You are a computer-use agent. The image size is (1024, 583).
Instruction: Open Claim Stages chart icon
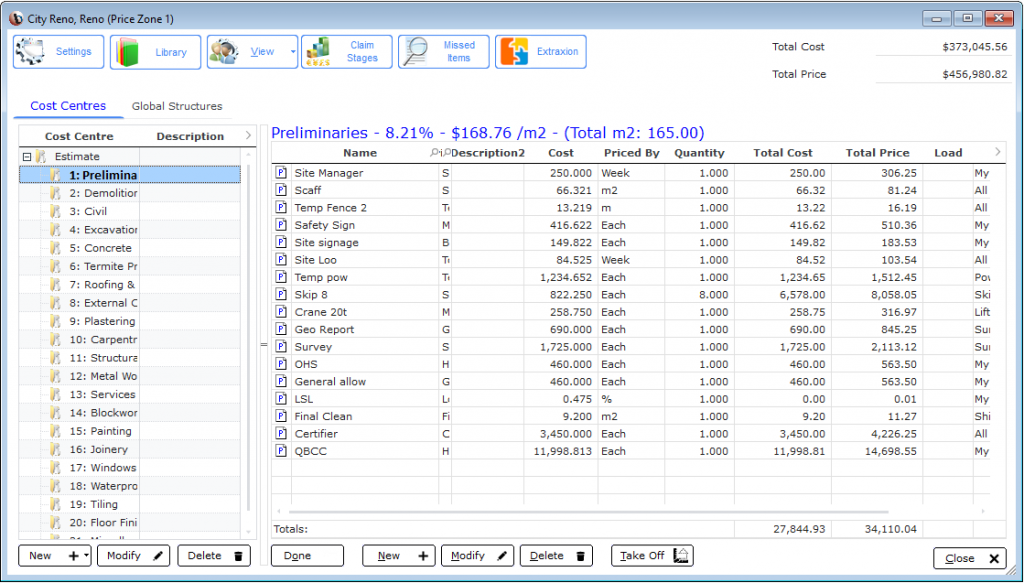tap(320, 52)
